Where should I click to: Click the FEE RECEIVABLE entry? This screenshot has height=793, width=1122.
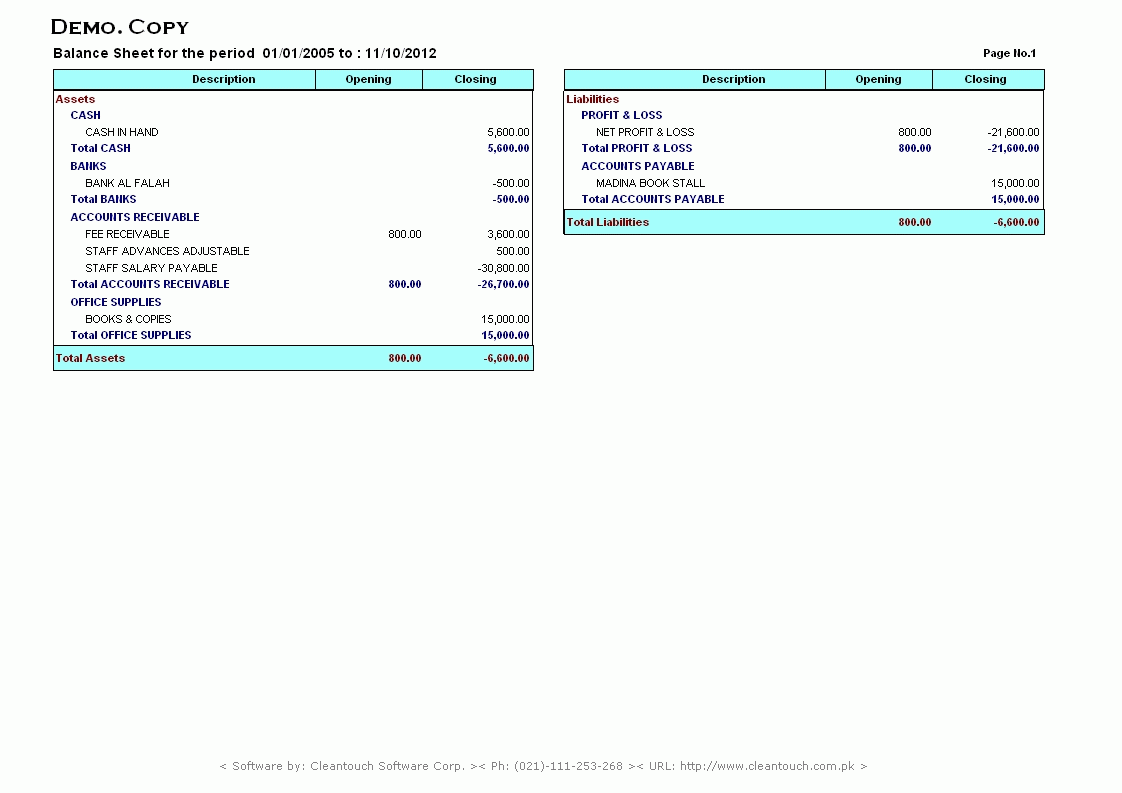click(127, 234)
